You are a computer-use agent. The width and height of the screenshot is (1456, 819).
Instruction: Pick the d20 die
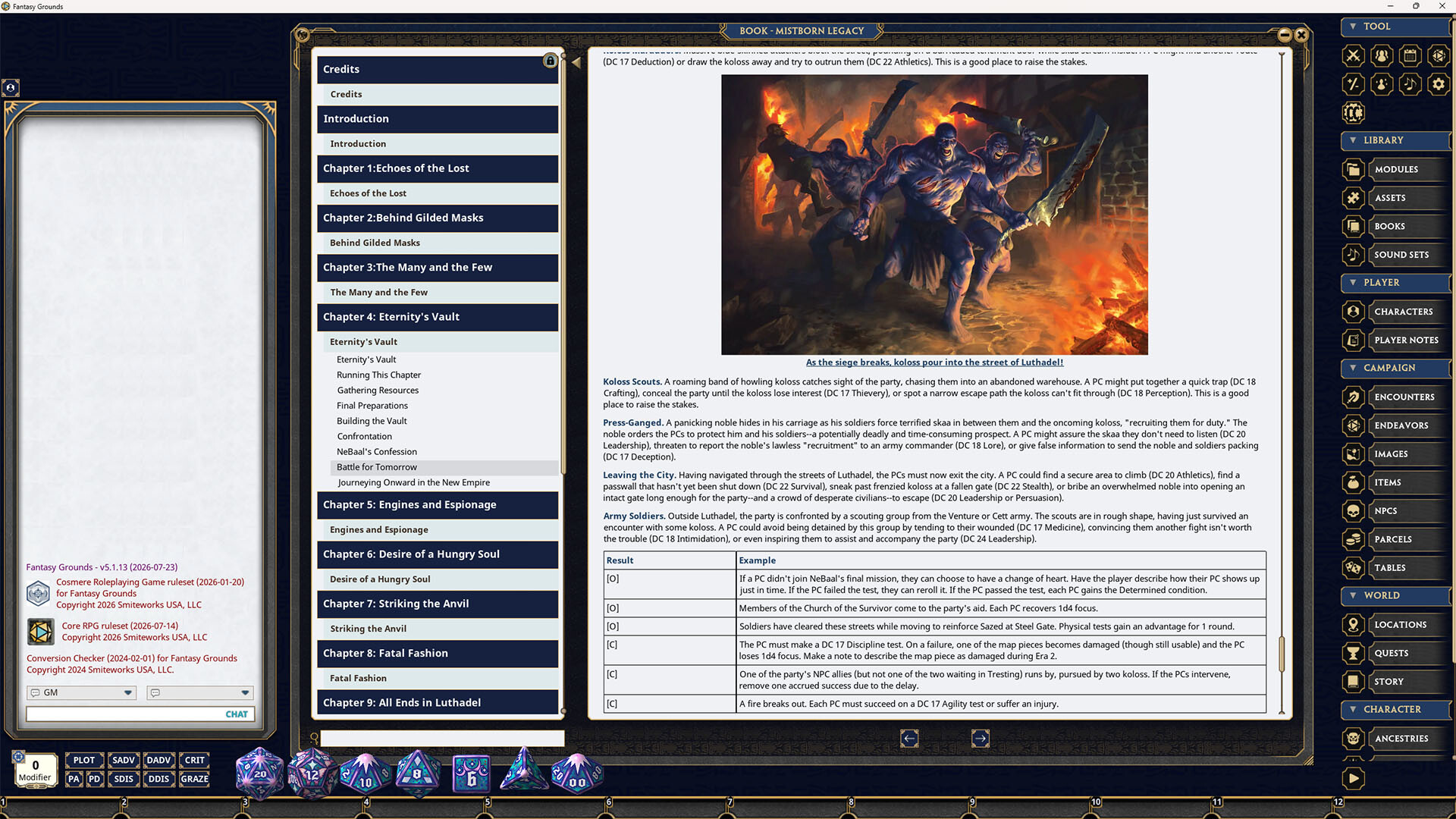tap(259, 773)
